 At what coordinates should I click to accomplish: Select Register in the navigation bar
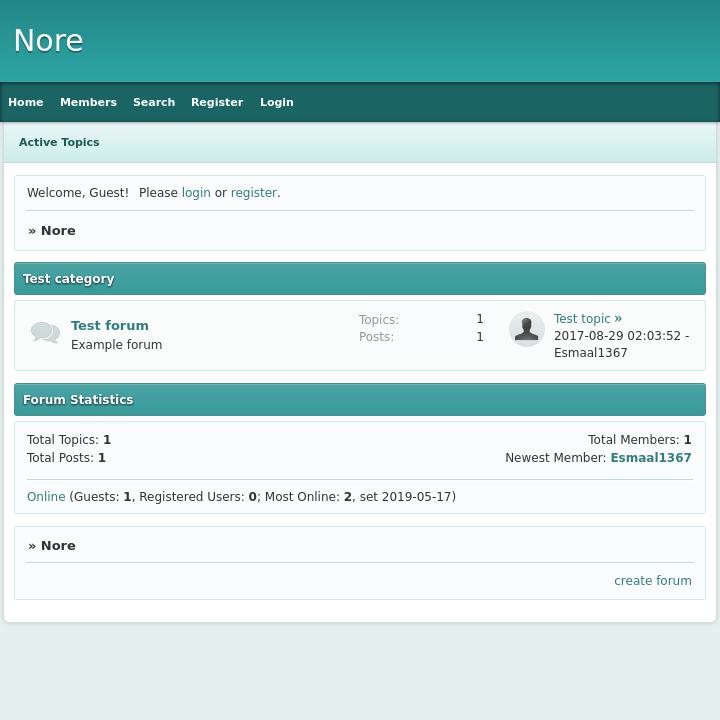coord(217,102)
